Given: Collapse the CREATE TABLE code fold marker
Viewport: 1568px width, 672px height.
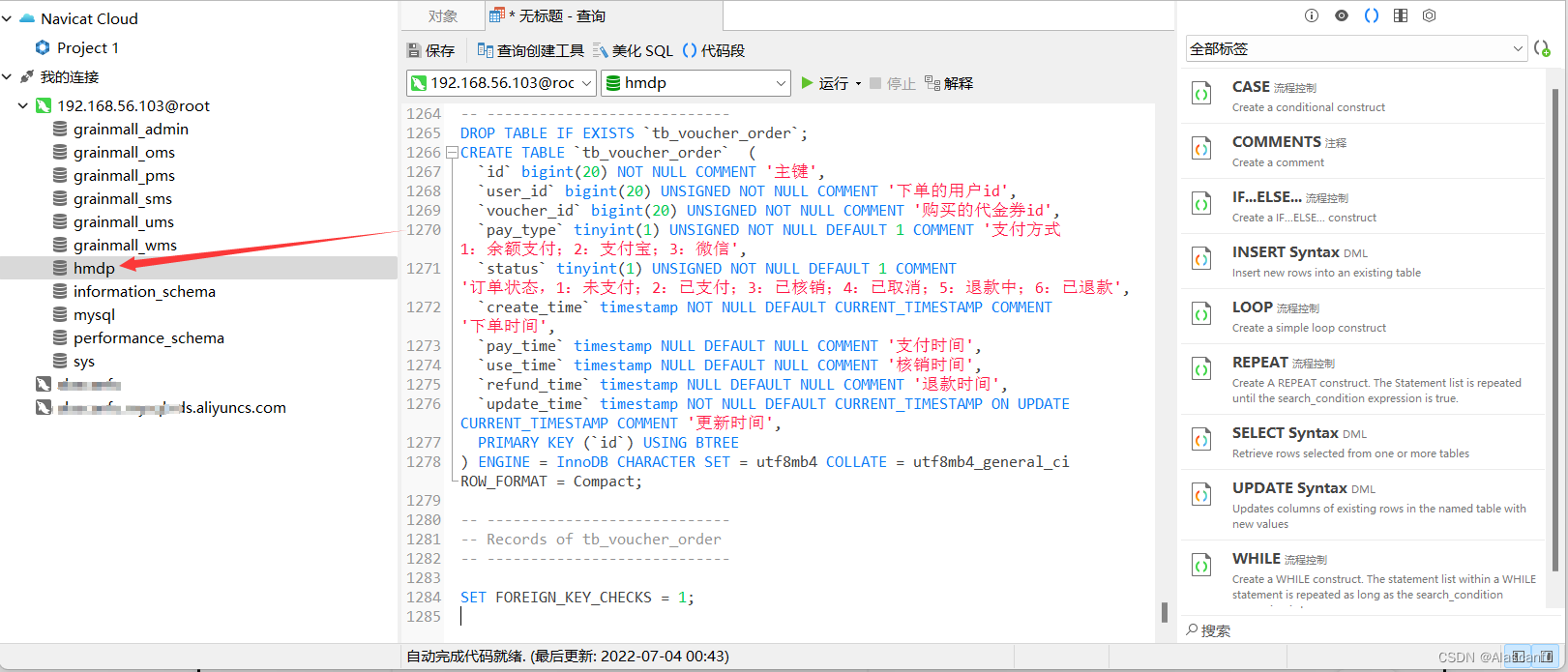Looking at the screenshot, I should click(451, 152).
